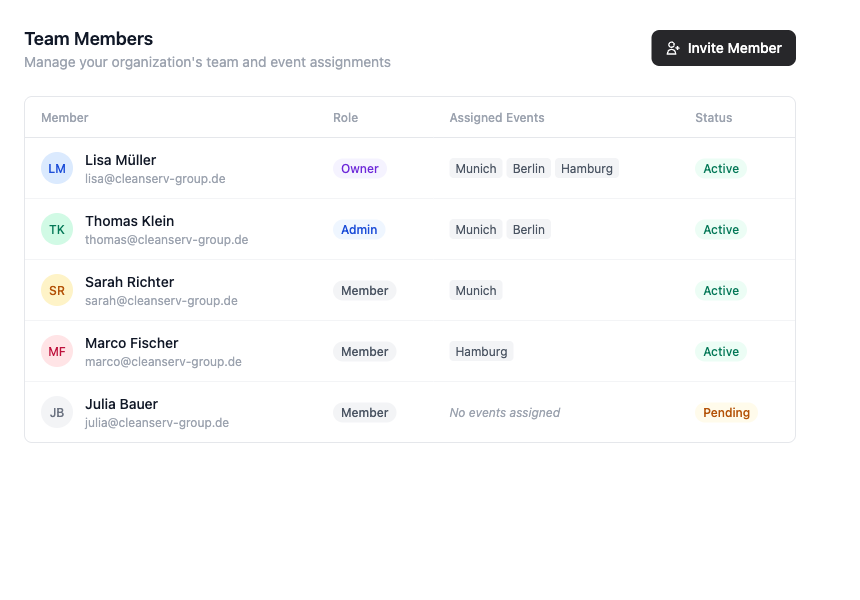Click the add-user icon on Invite Member
The height and width of the screenshot is (600, 860).
tap(673, 48)
